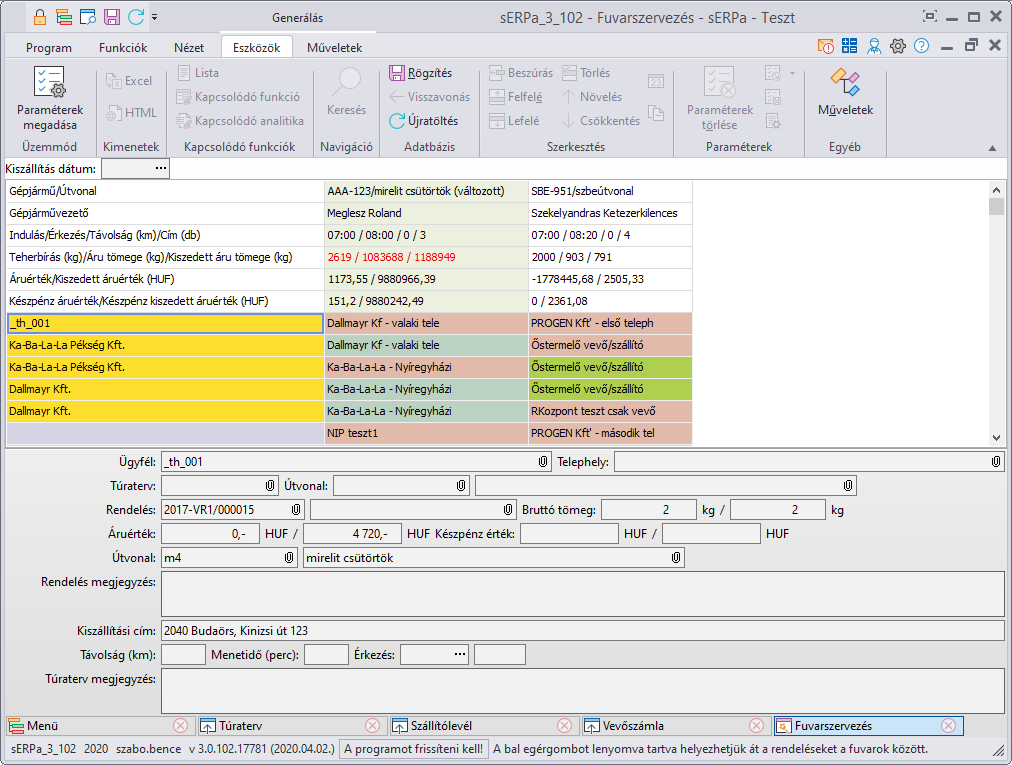
Task: Open the Kiszállítás dátum date picker
Action: tap(161, 169)
